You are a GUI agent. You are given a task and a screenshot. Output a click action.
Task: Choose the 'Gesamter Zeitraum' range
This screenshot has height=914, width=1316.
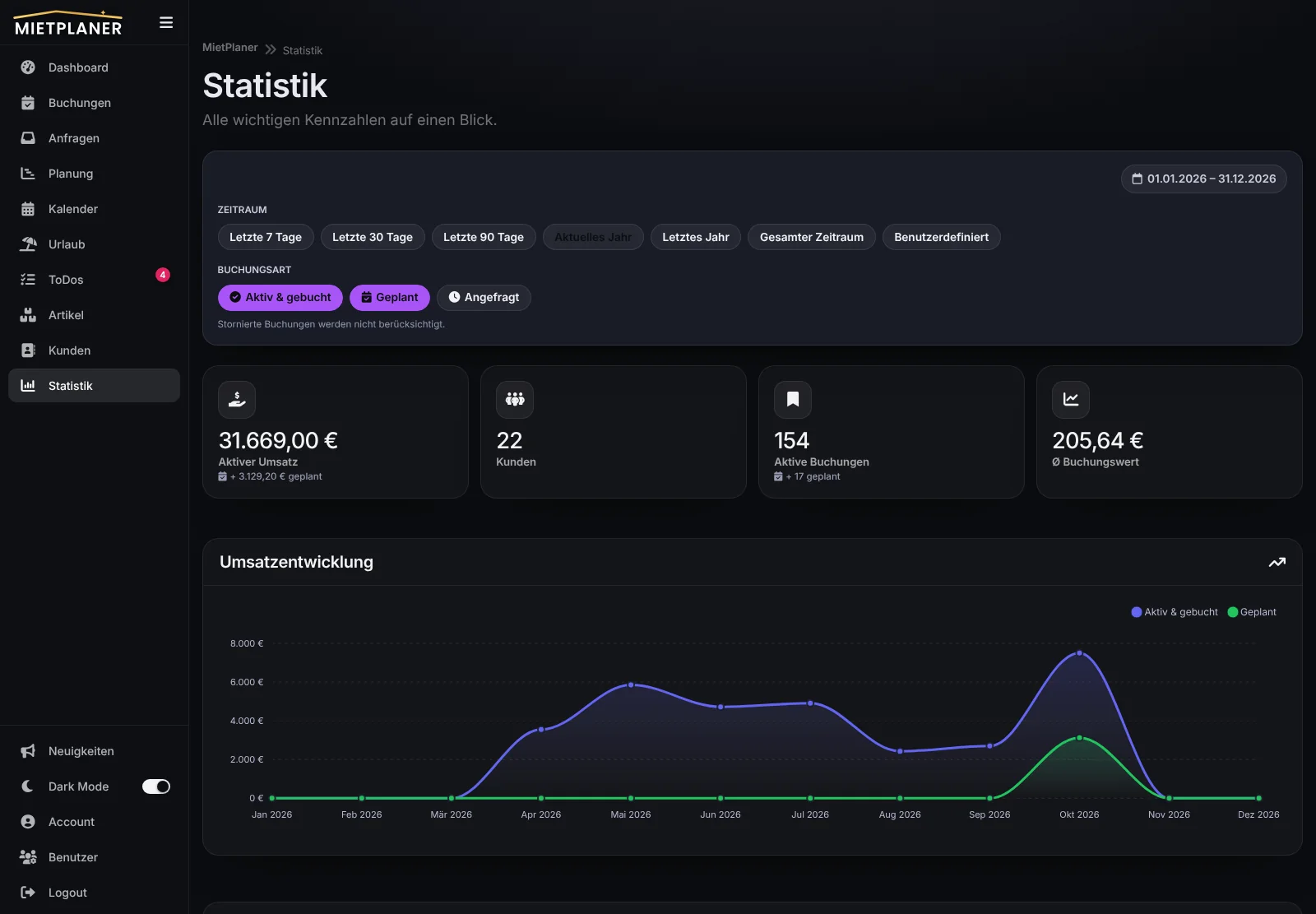pyautogui.click(x=812, y=238)
